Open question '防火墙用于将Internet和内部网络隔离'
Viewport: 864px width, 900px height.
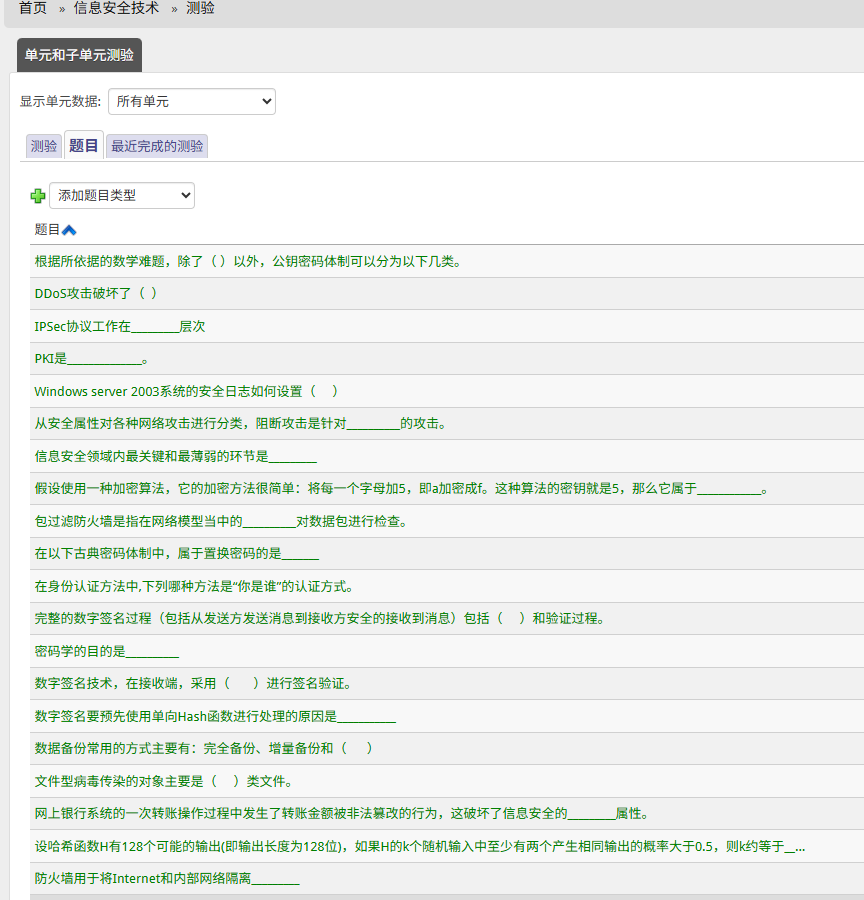[x=166, y=879]
